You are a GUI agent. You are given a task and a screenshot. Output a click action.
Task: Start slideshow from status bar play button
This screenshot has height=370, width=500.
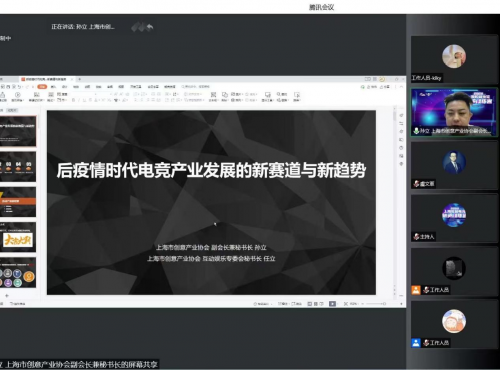[x=332, y=304]
